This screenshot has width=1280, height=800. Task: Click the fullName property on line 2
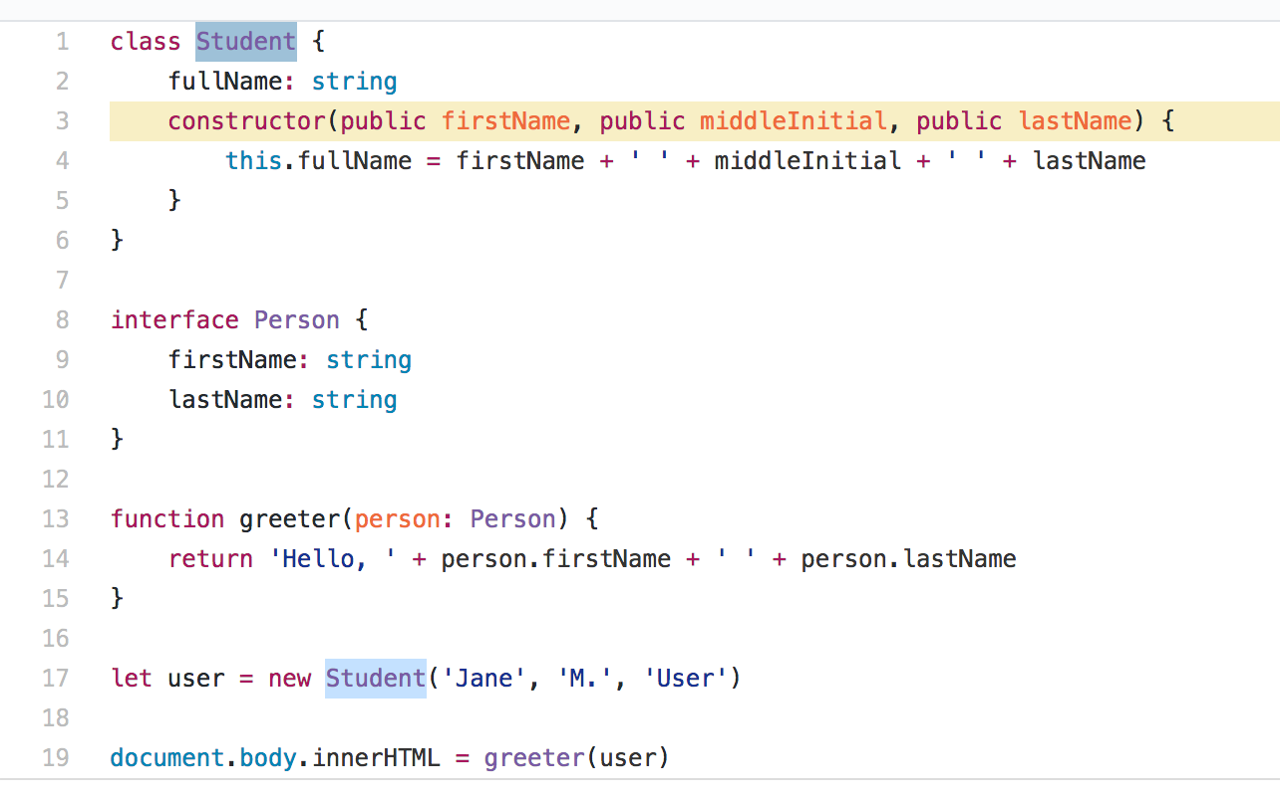point(226,82)
